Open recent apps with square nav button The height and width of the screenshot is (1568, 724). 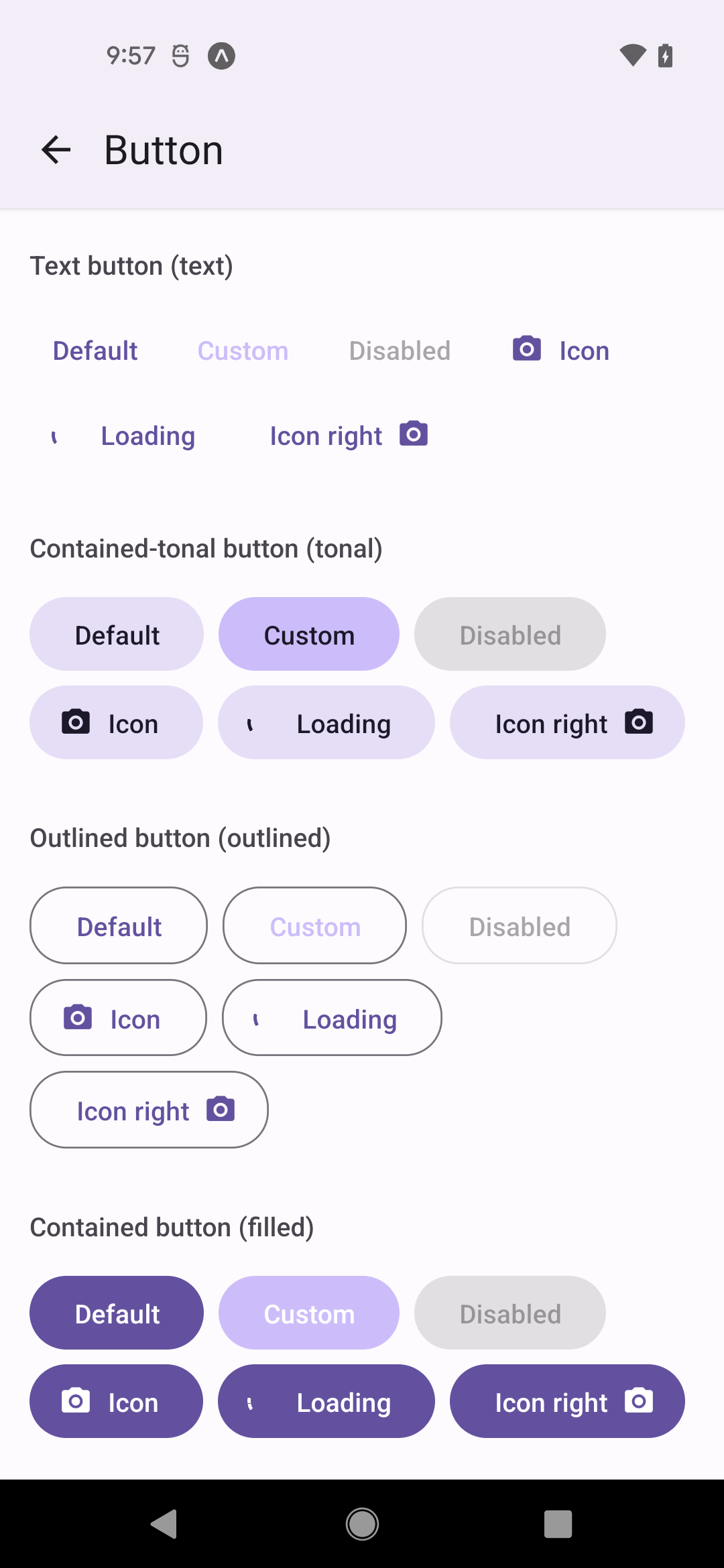[x=558, y=1524]
